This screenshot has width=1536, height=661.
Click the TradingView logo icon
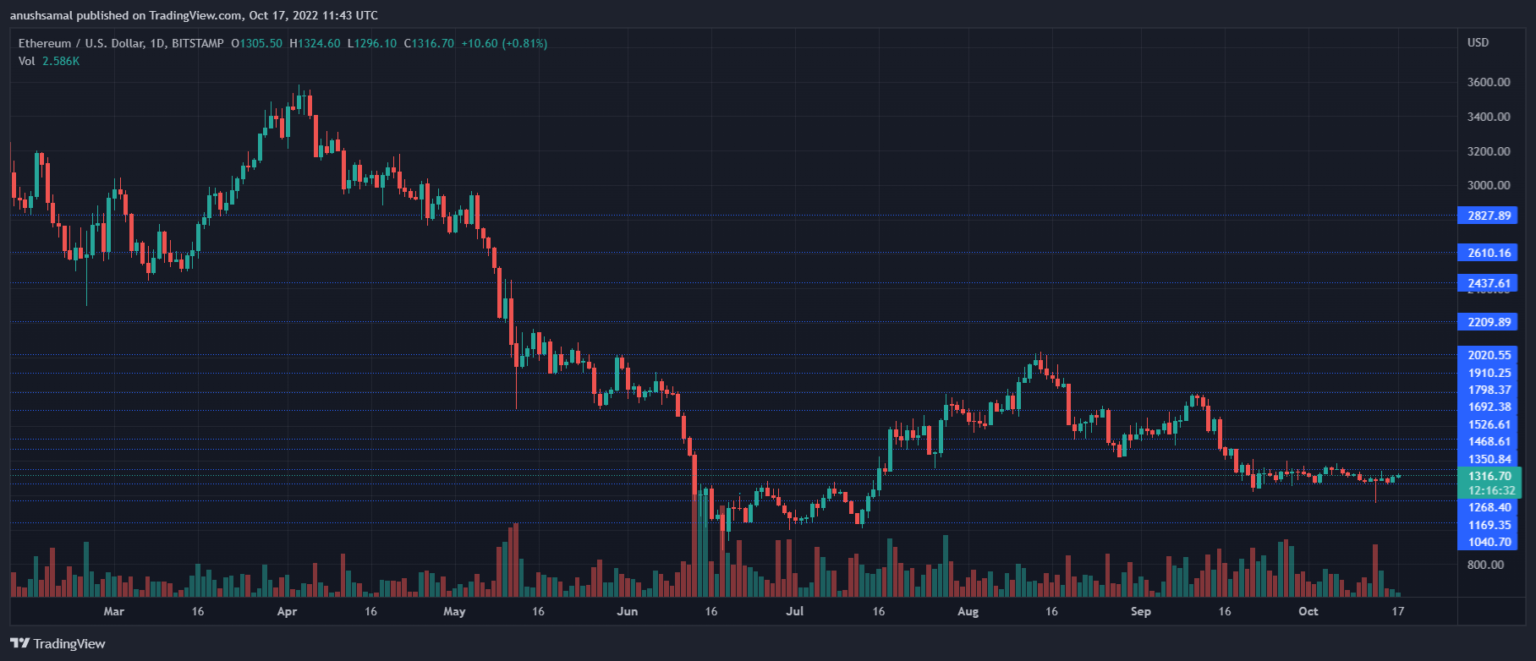tap(20, 643)
